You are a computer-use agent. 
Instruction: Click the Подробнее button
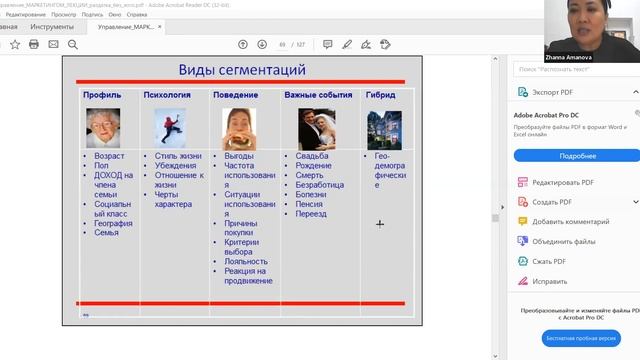pyautogui.click(x=577, y=156)
